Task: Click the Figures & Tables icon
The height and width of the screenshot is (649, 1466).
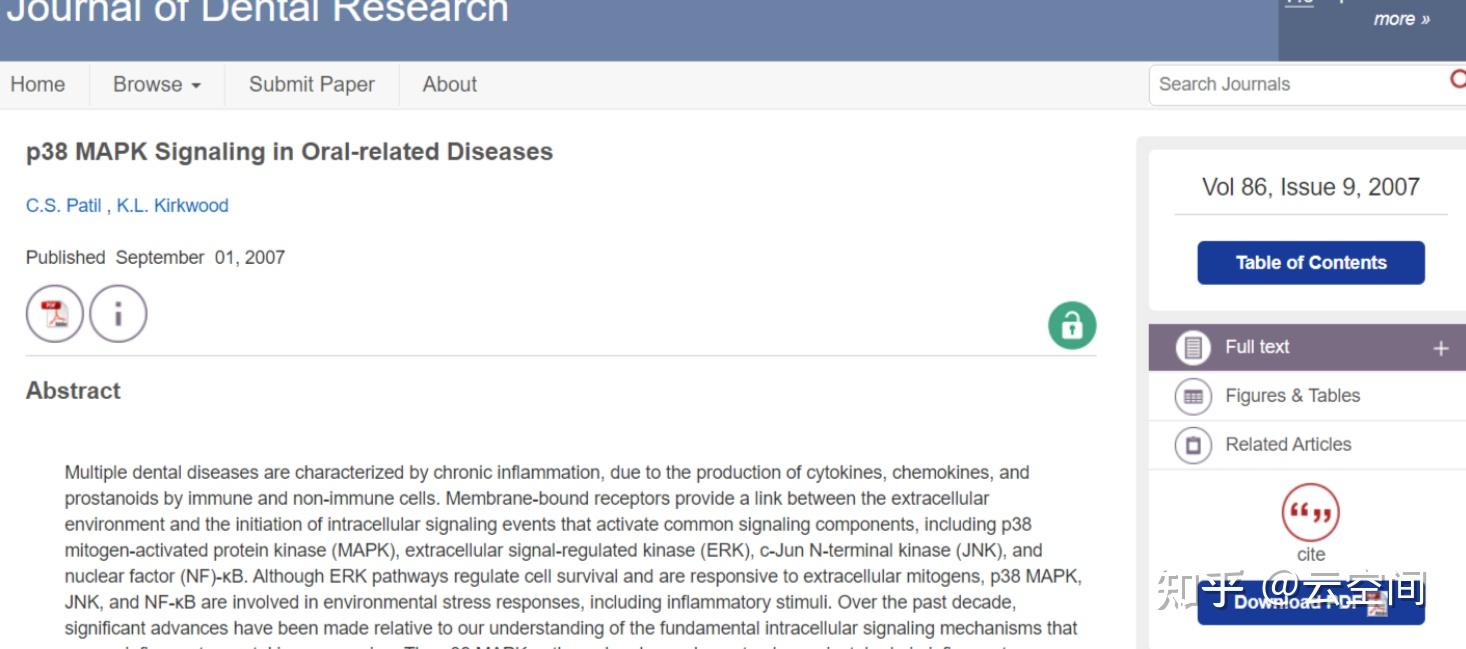Action: 1192,396
